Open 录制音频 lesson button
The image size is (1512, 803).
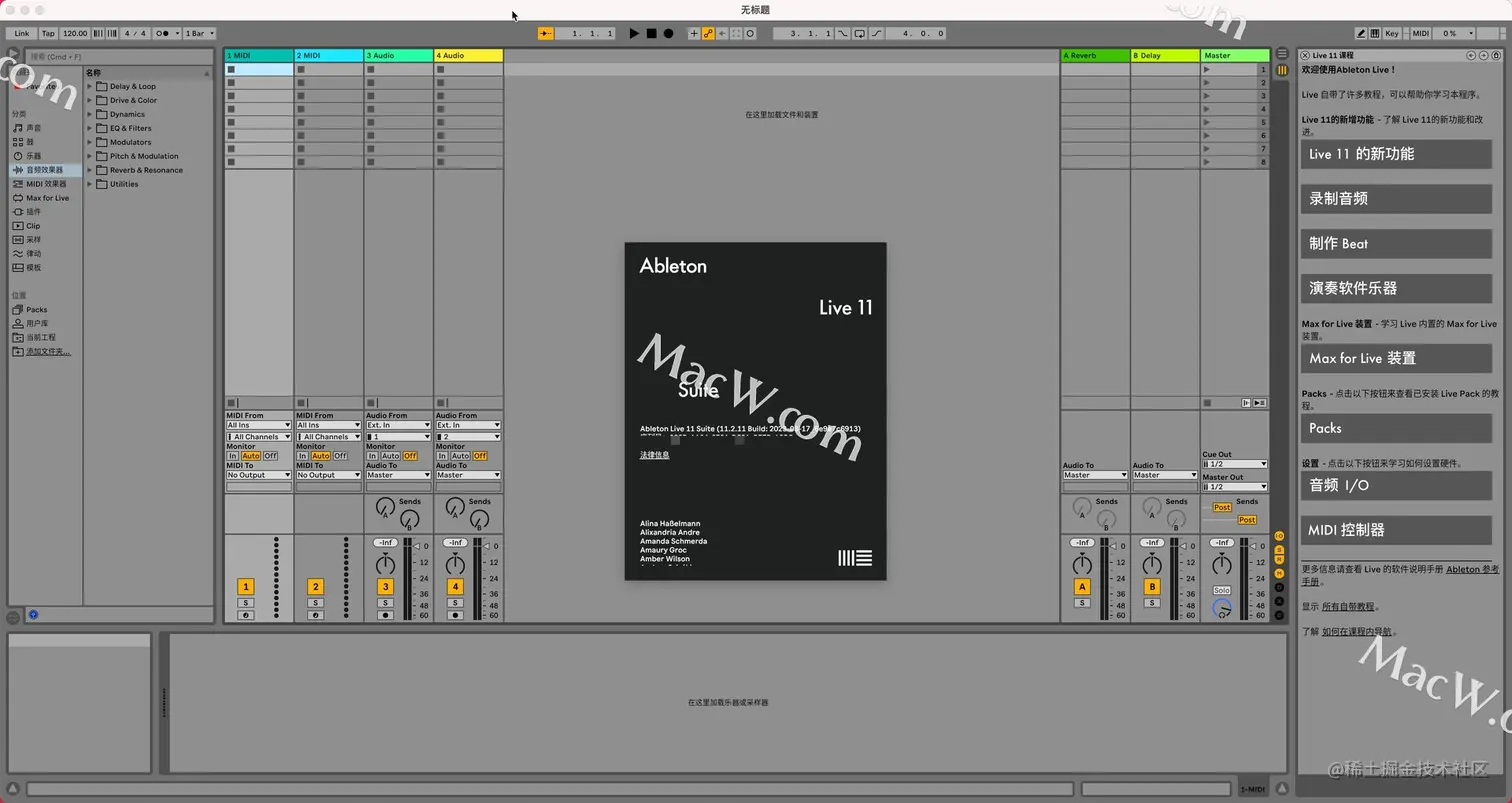click(1396, 198)
